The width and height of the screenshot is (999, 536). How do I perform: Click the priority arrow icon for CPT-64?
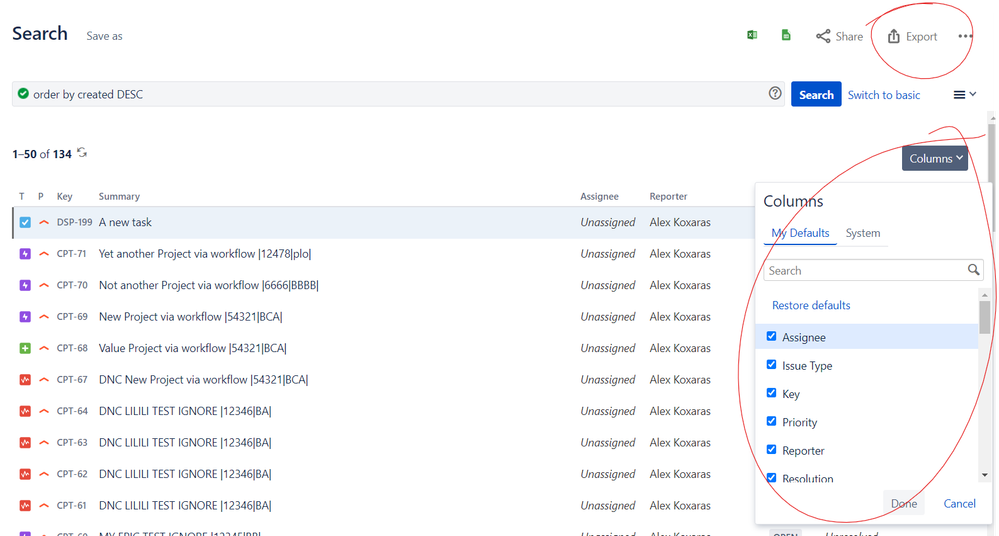(x=44, y=411)
